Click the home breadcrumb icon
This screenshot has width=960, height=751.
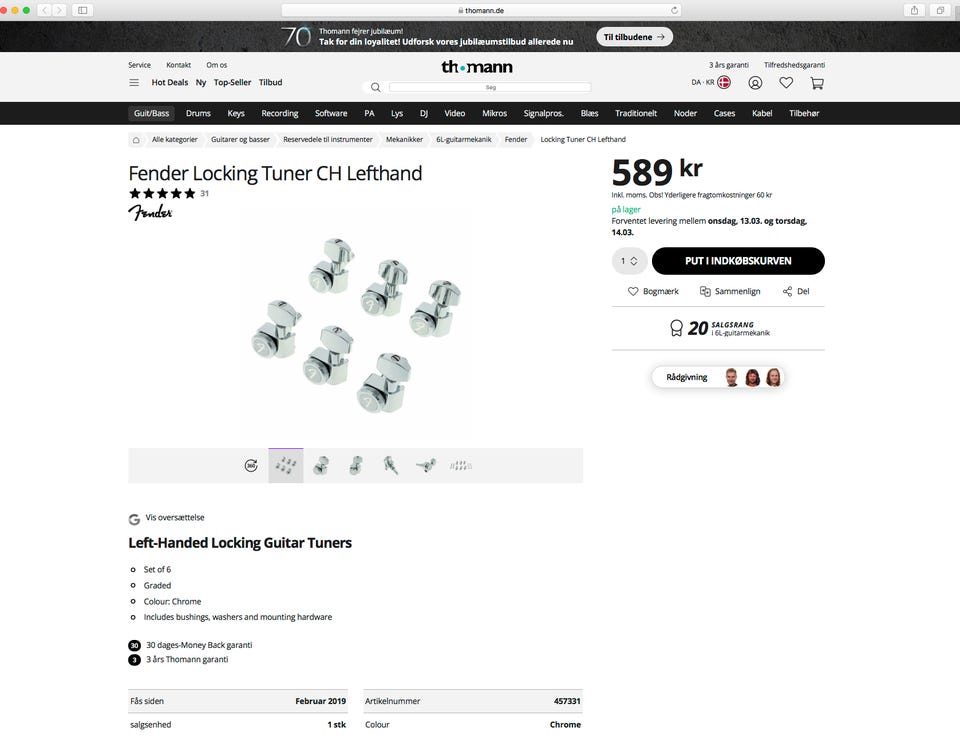[x=136, y=140]
